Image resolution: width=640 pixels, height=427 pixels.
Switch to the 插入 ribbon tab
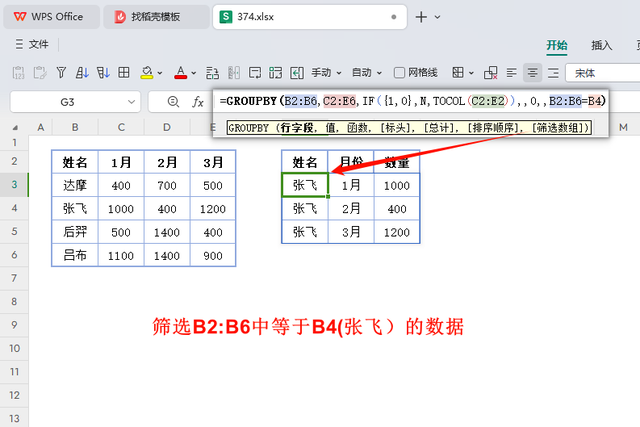[602, 45]
